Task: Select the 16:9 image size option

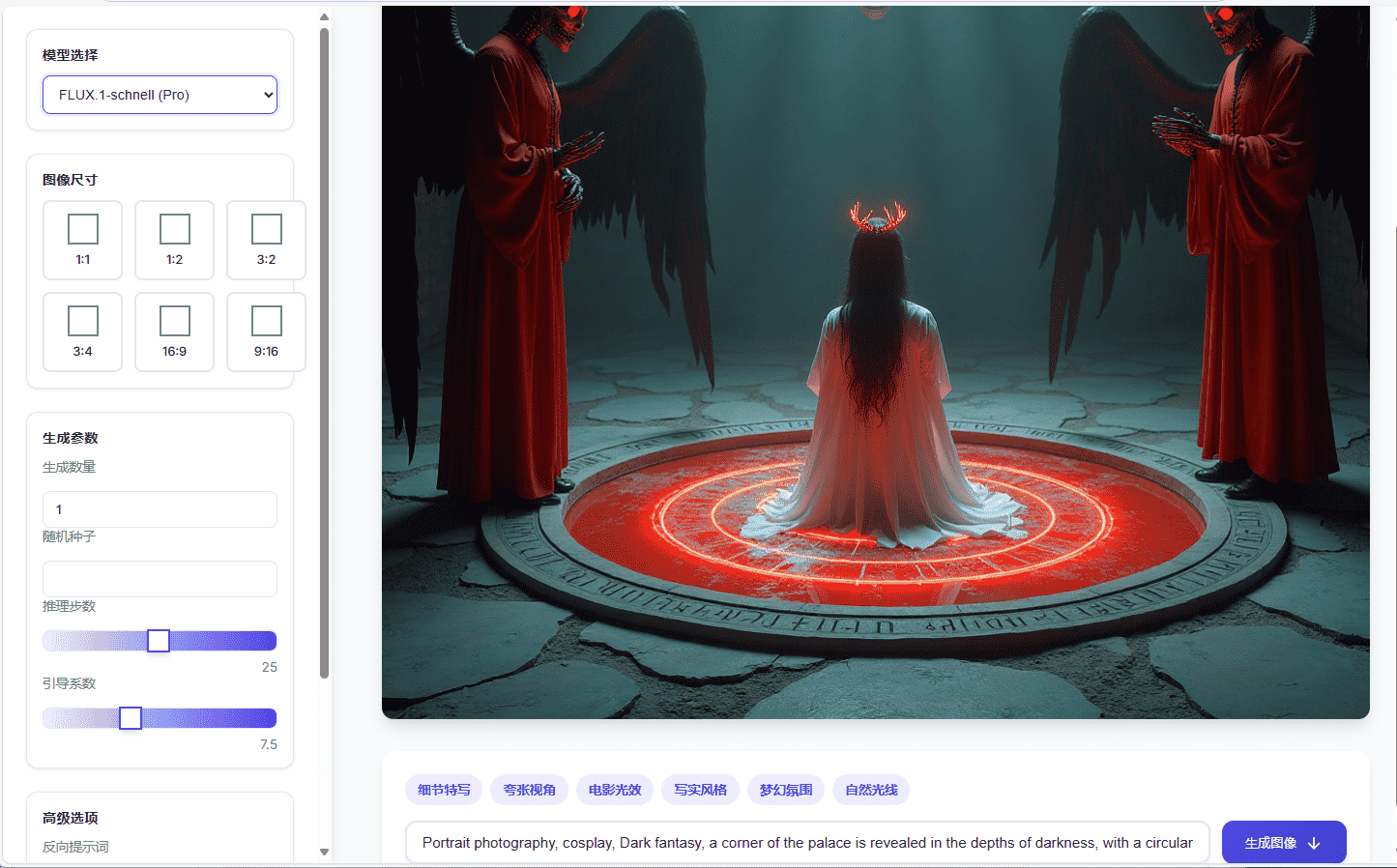Action: [174, 332]
